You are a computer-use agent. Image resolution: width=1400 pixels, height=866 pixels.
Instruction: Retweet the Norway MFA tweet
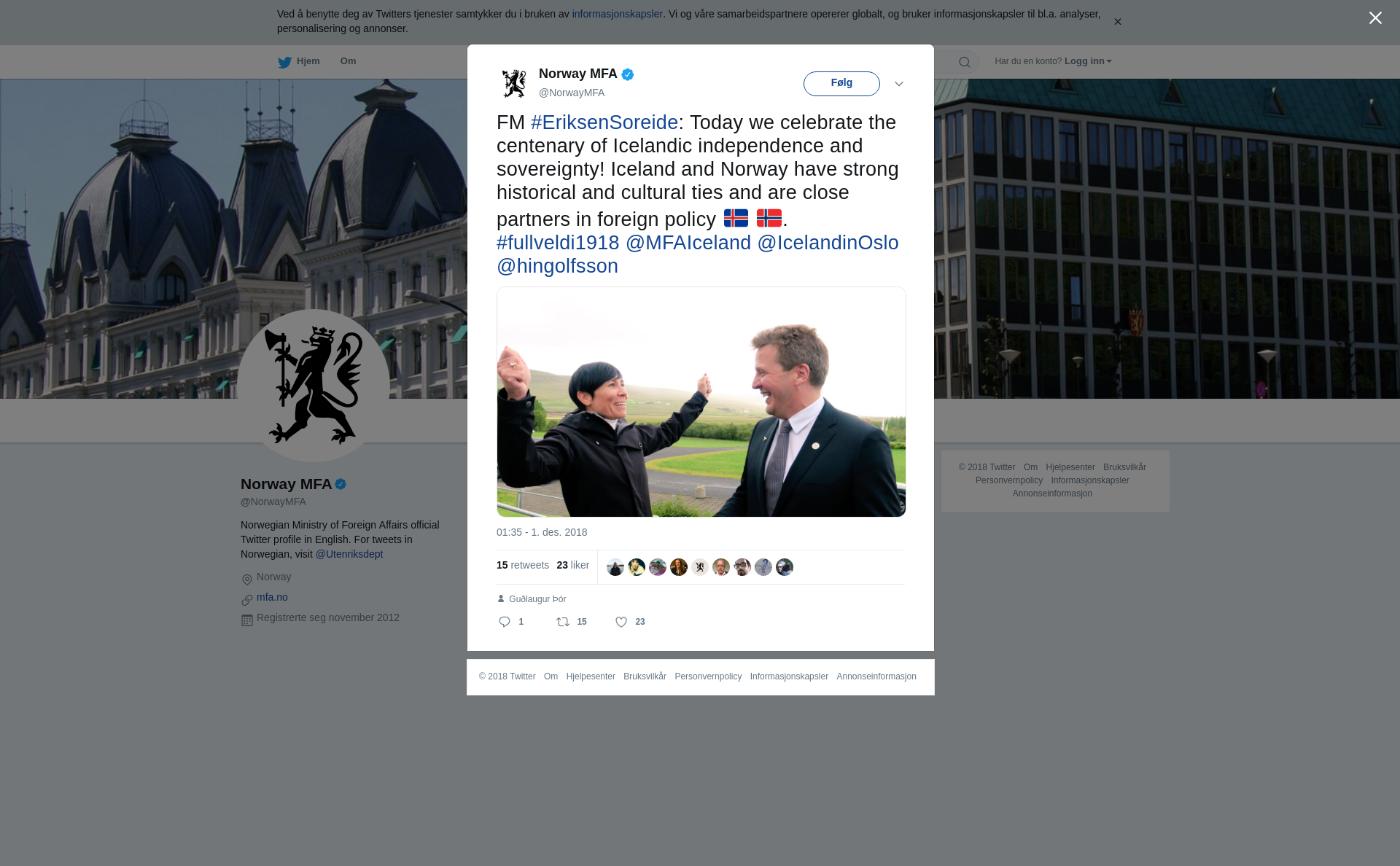[563, 622]
